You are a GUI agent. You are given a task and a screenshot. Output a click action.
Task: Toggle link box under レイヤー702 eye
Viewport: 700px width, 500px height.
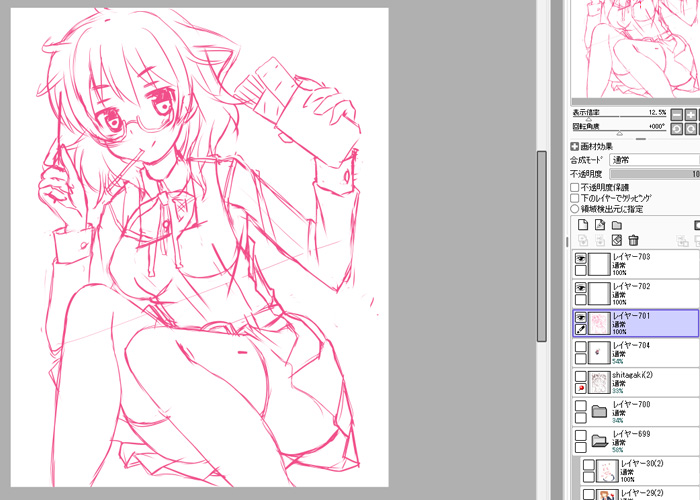click(x=580, y=300)
